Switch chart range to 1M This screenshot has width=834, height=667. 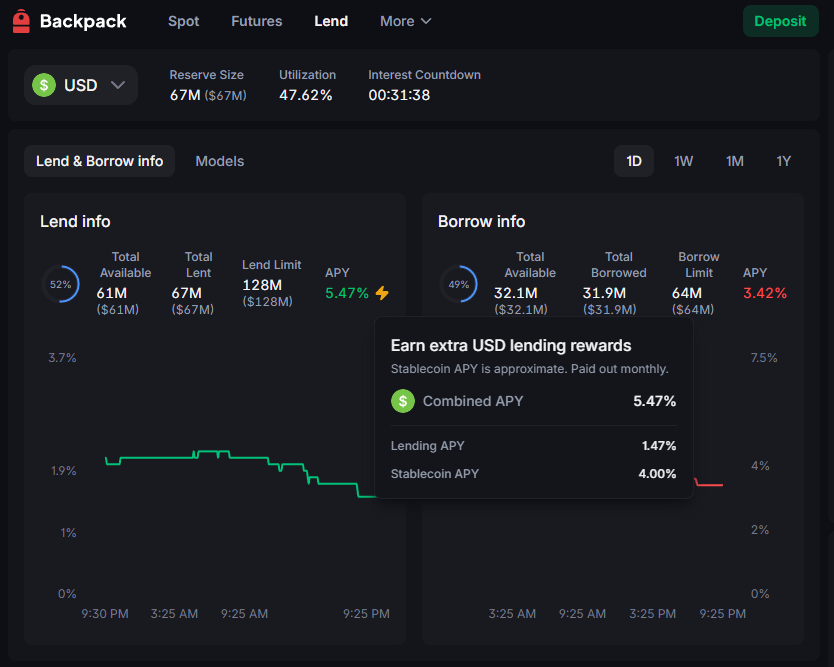click(x=735, y=161)
